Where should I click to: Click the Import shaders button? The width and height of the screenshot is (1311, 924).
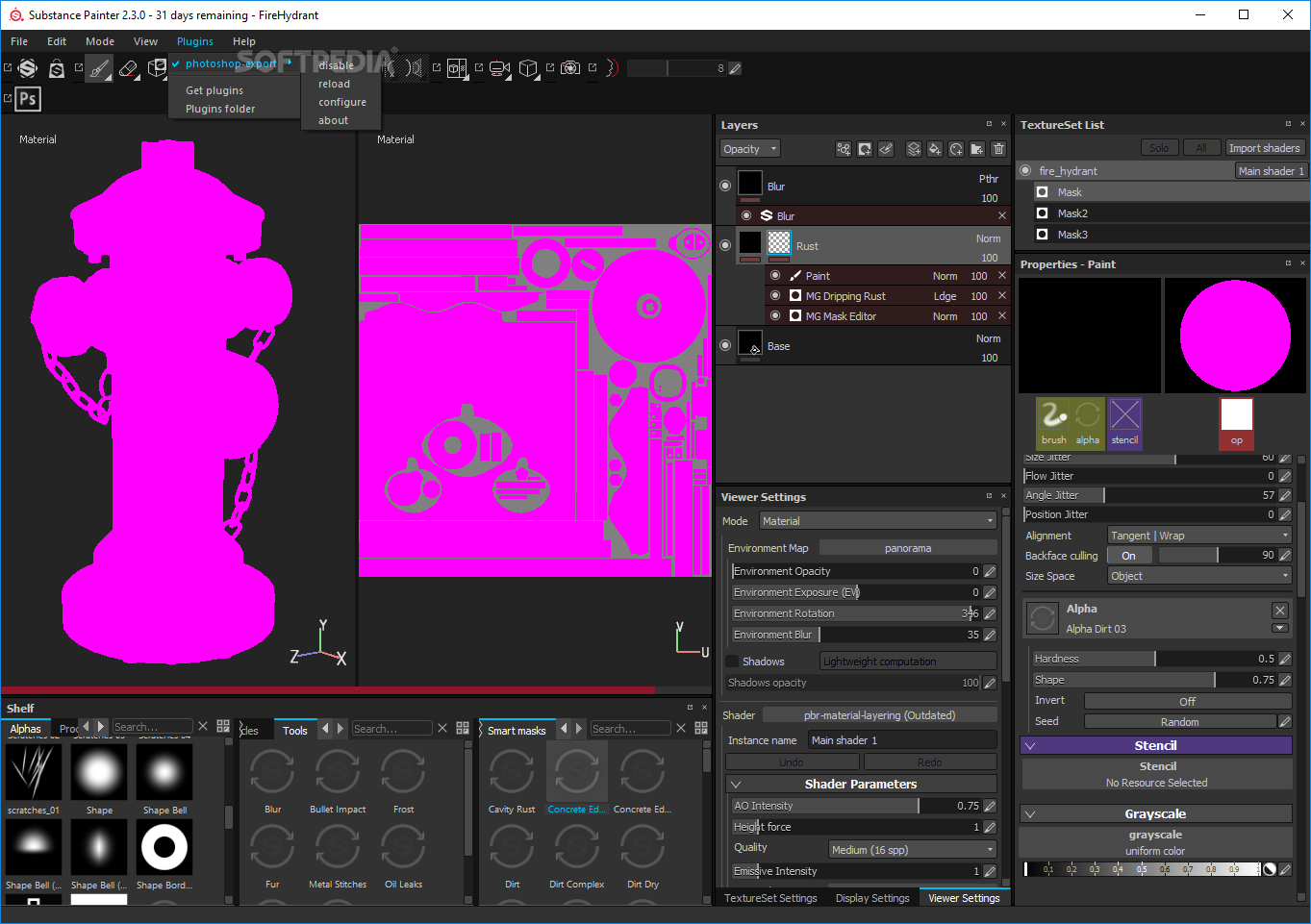coord(1264,148)
